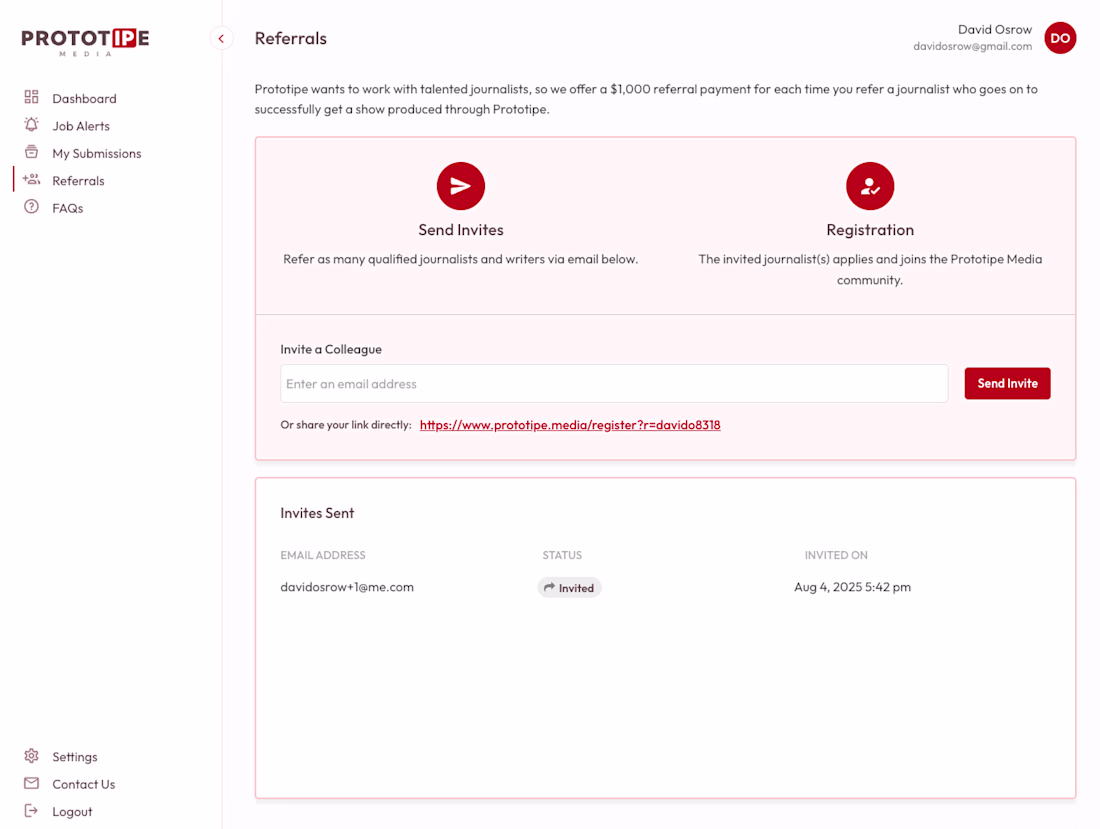The width and height of the screenshot is (1100, 829).
Task: Click the Send Invites step heading
Action: click(x=461, y=230)
